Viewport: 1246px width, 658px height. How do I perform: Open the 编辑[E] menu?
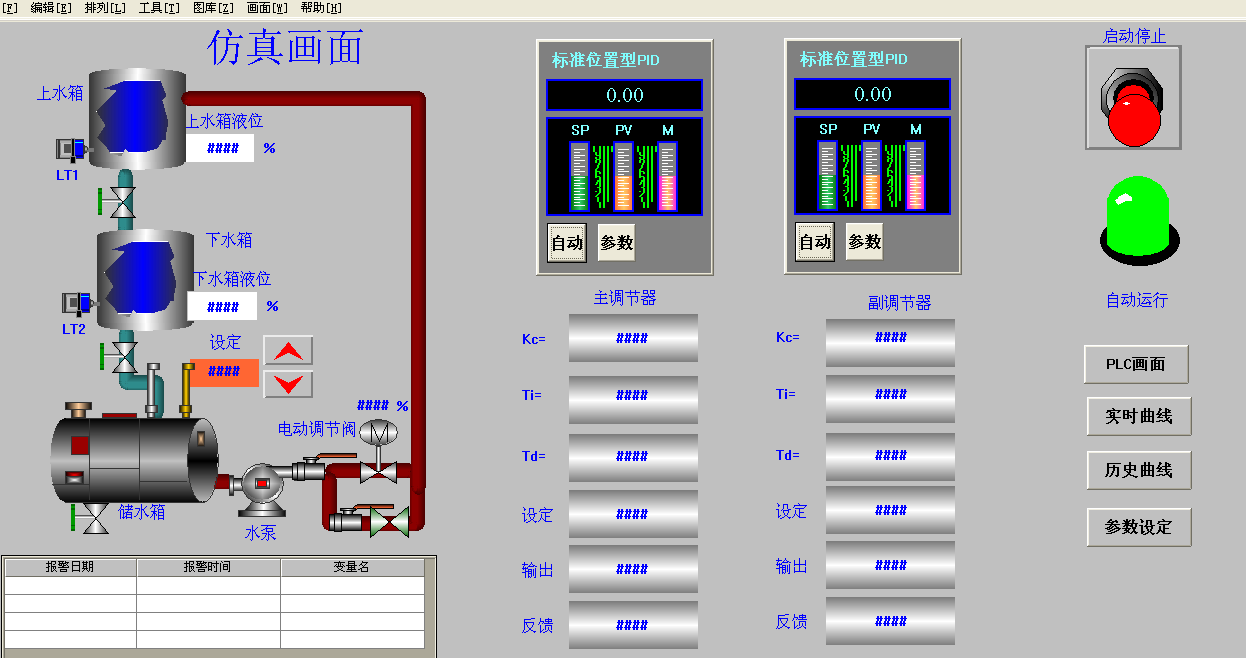pyautogui.click(x=51, y=7)
